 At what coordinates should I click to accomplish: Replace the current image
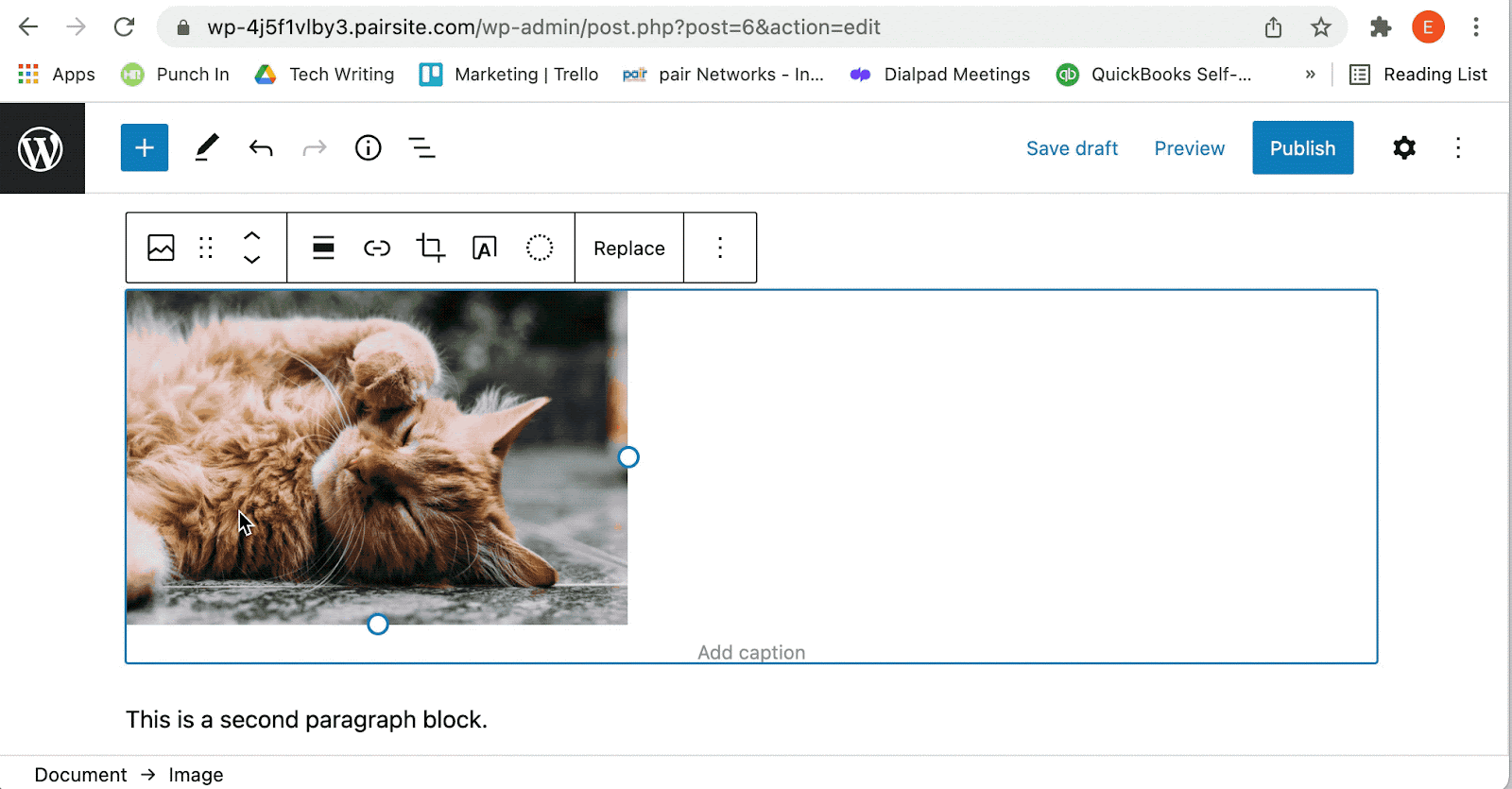pos(629,249)
